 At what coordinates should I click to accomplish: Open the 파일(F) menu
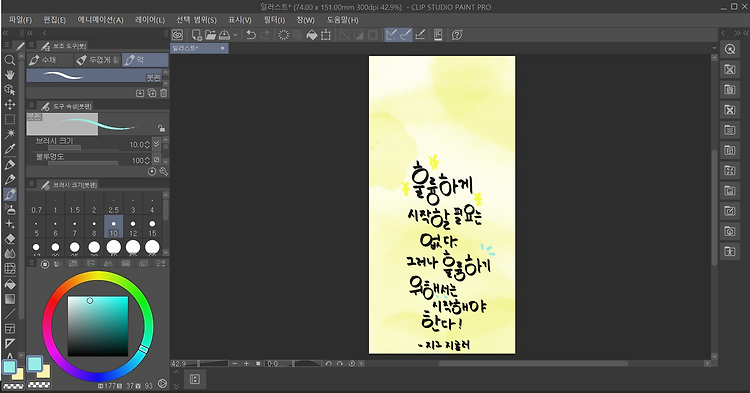[x=20, y=20]
